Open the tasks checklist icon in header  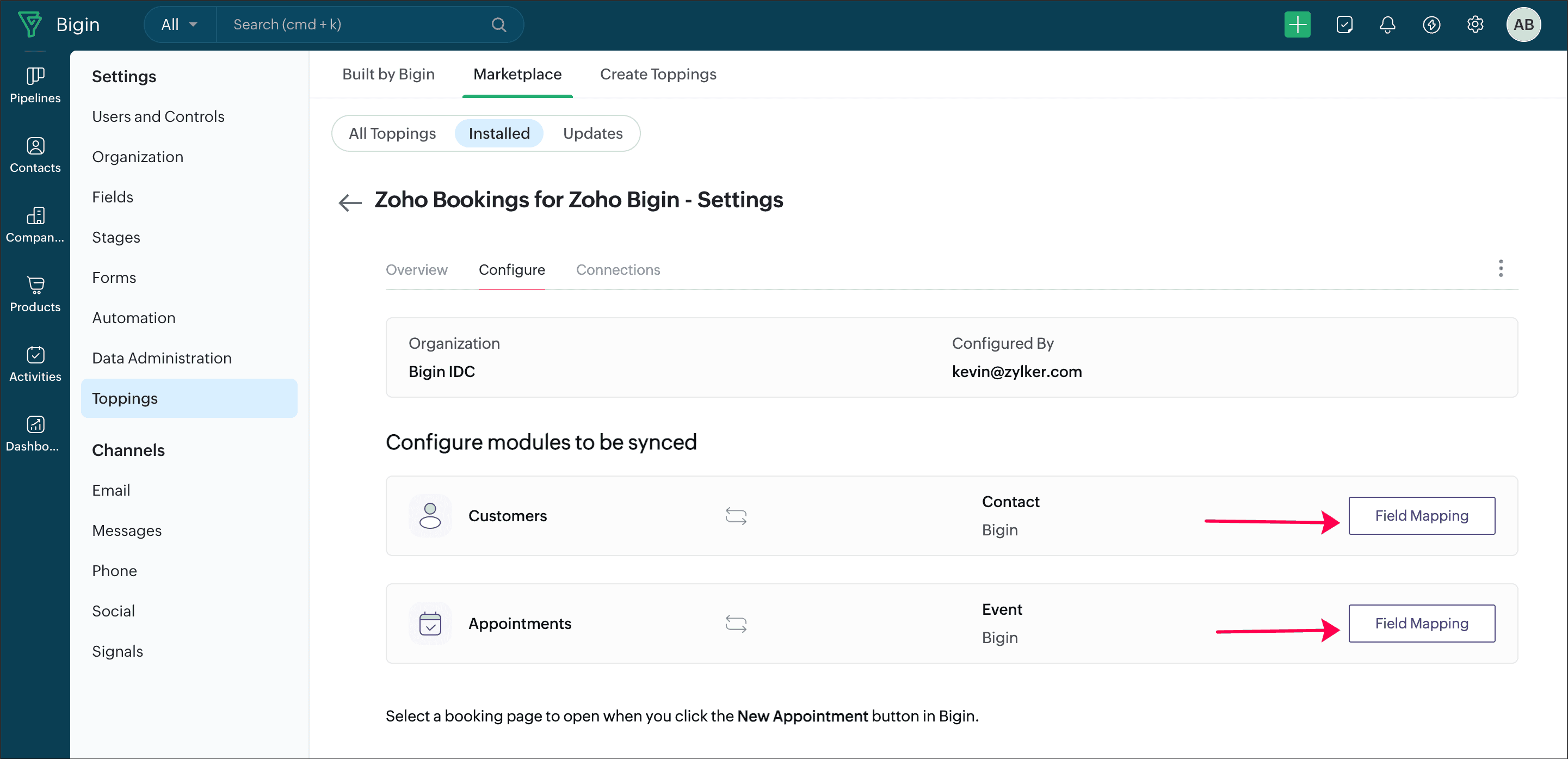click(1343, 24)
